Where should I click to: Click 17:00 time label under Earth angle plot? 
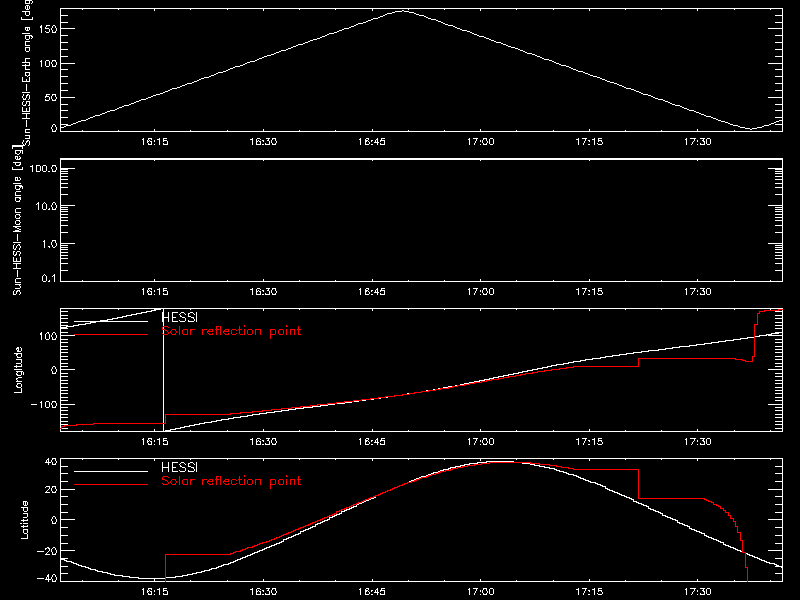[x=481, y=142]
